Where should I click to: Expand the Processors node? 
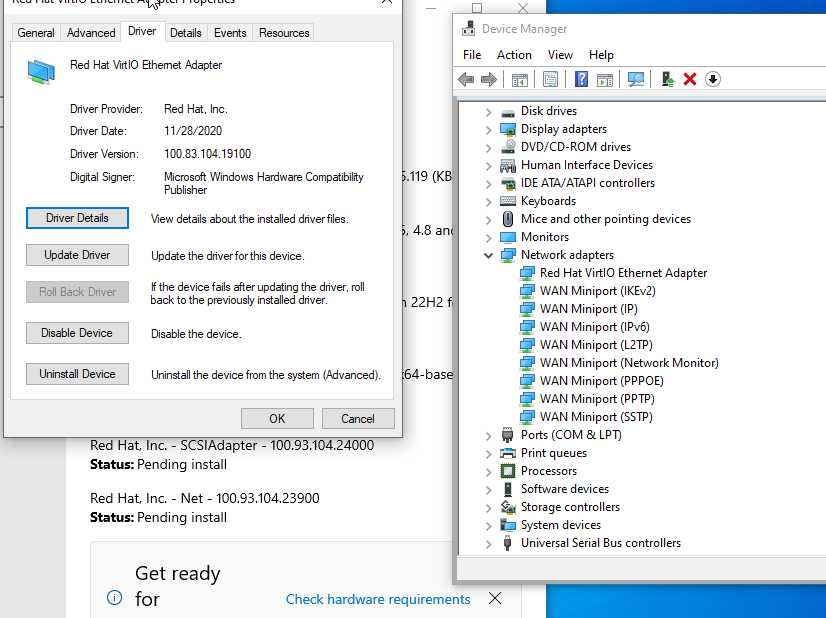(488, 472)
